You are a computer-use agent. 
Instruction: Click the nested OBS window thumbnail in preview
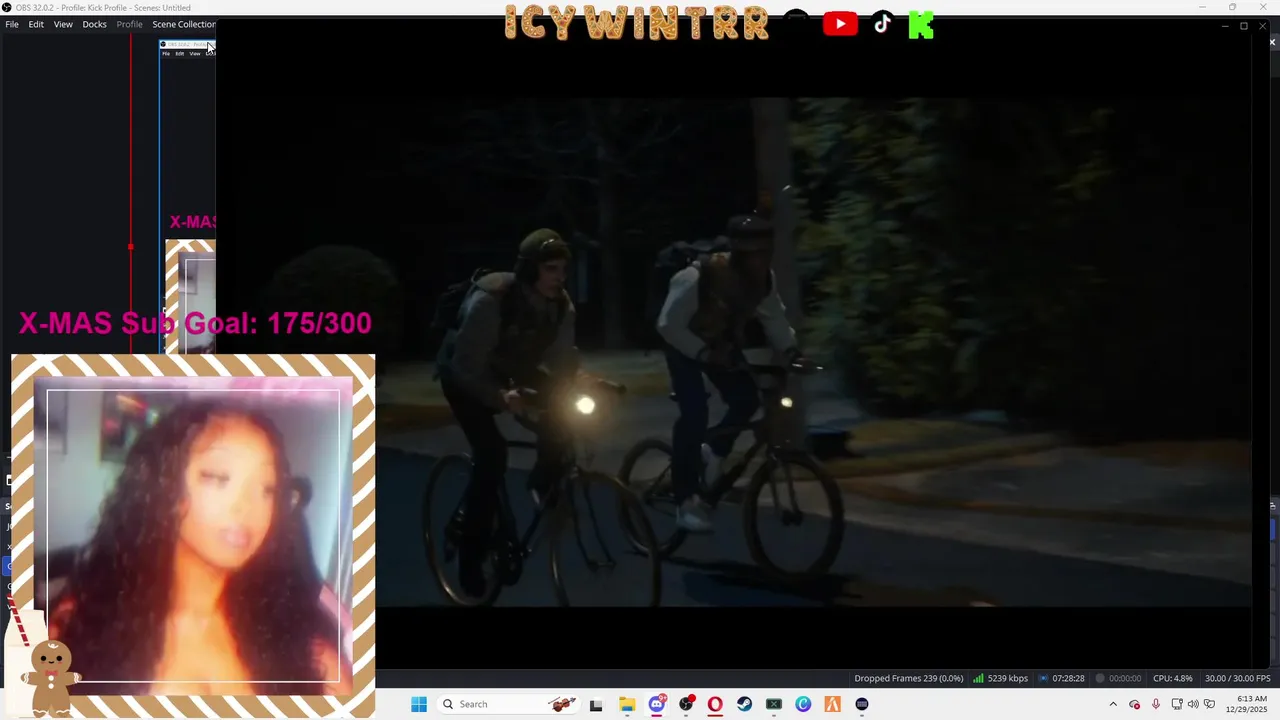pyautogui.click(x=188, y=196)
